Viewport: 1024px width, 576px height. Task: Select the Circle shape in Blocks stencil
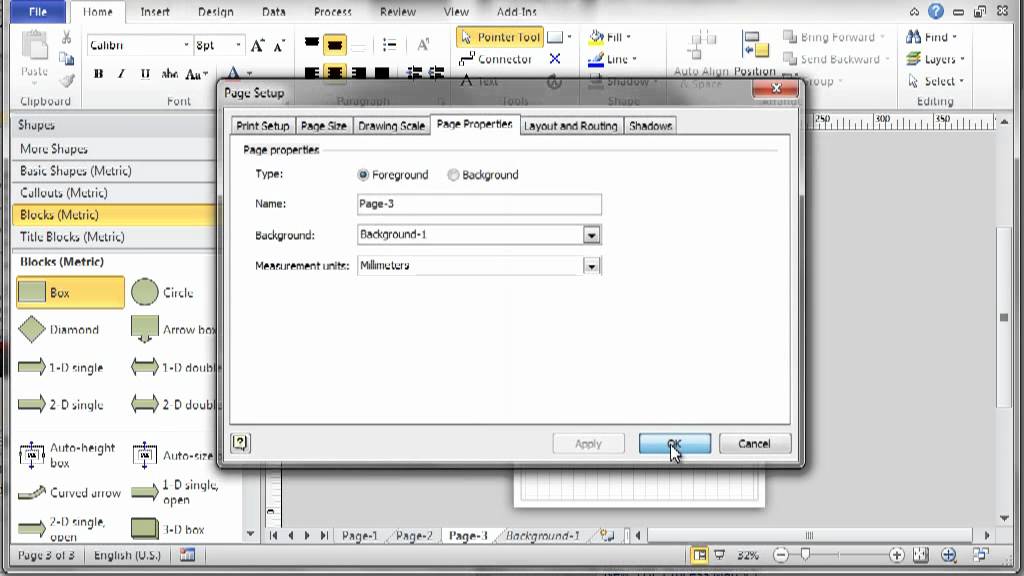click(163, 293)
